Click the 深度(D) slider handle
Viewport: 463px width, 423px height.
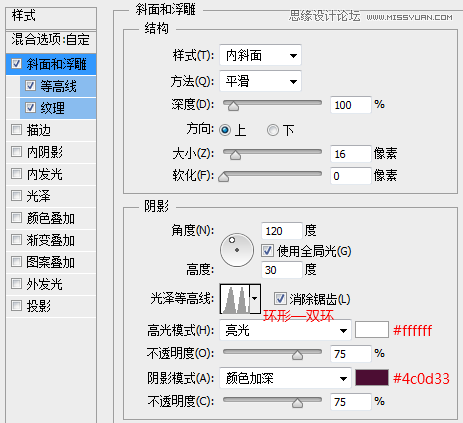pyautogui.click(x=233, y=106)
